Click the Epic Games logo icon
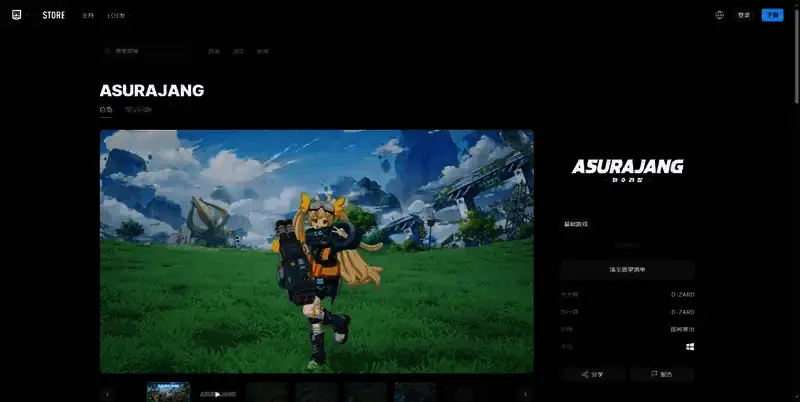Image resolution: width=800 pixels, height=402 pixels. coord(18,15)
